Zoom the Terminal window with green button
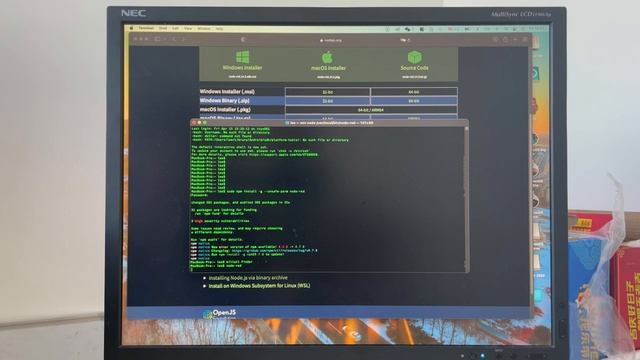Screen dimensions: 640x360 204,122
